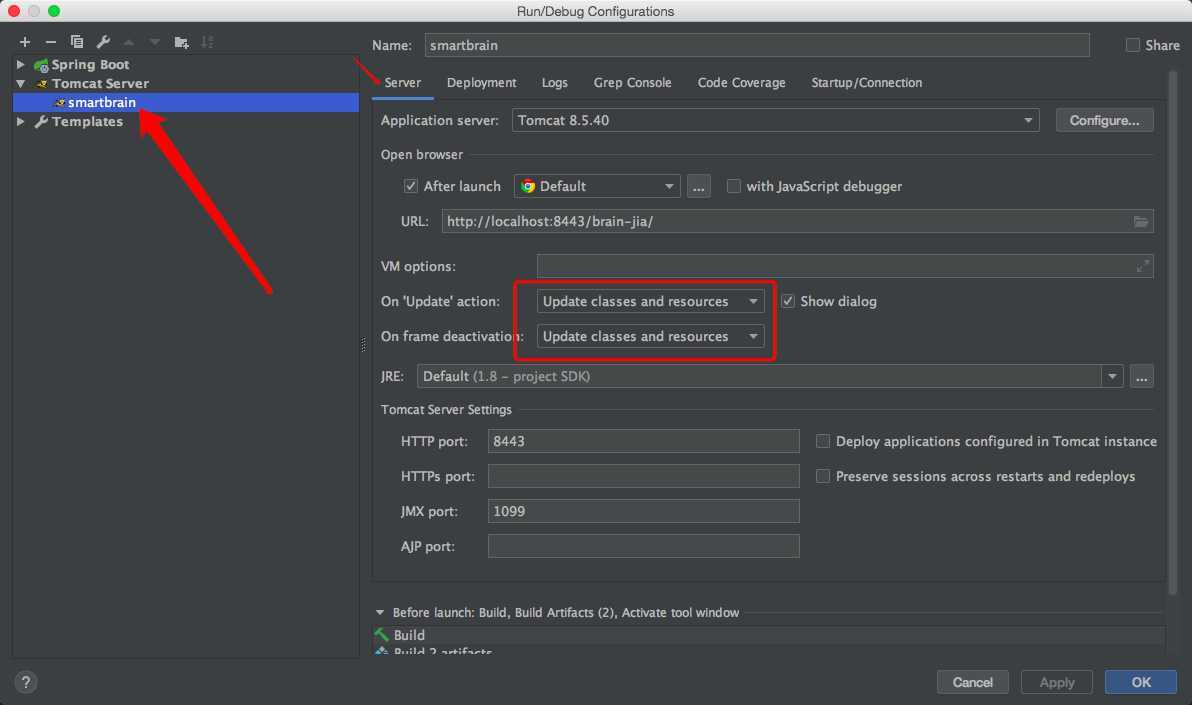Open the Application server dropdown
1192x705 pixels.
point(775,120)
